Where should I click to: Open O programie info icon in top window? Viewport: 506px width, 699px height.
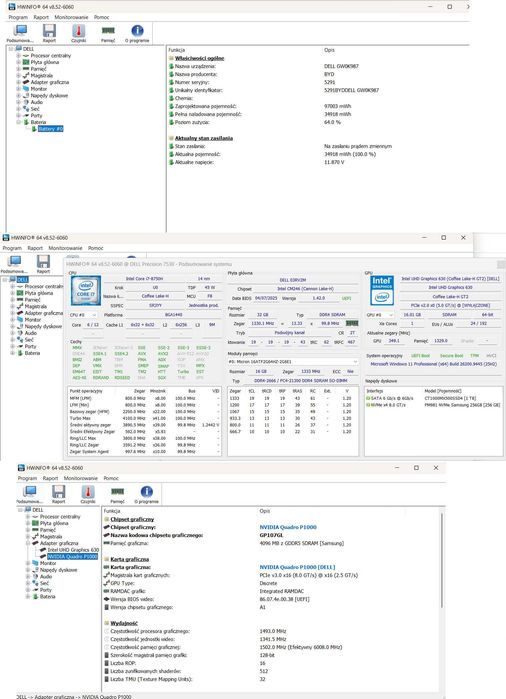pos(137,33)
